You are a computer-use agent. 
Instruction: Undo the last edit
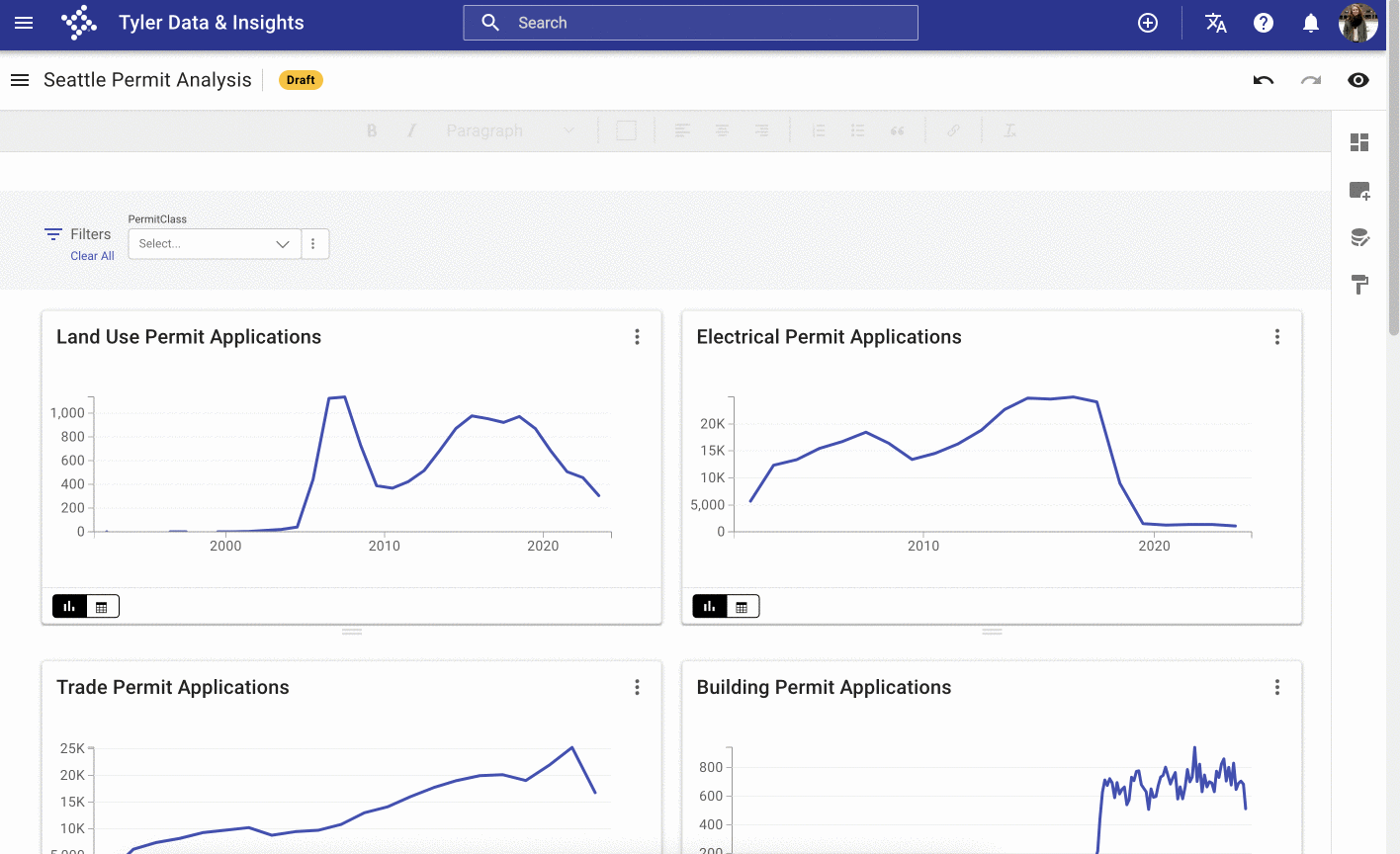point(1264,80)
